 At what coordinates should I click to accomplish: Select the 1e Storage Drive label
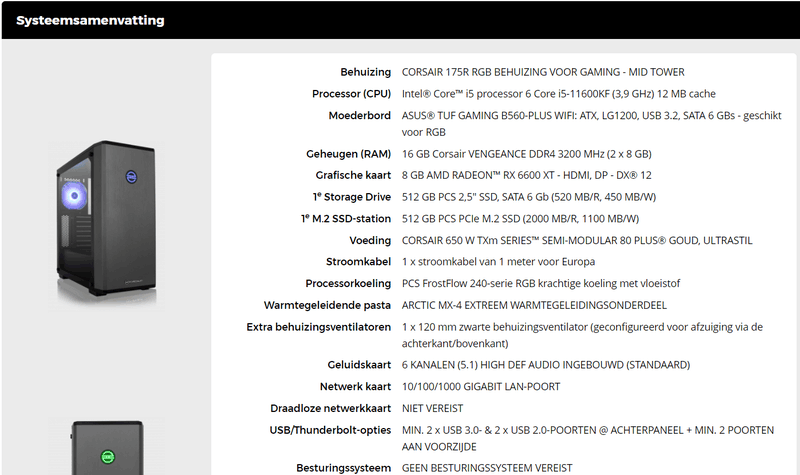tap(352, 197)
